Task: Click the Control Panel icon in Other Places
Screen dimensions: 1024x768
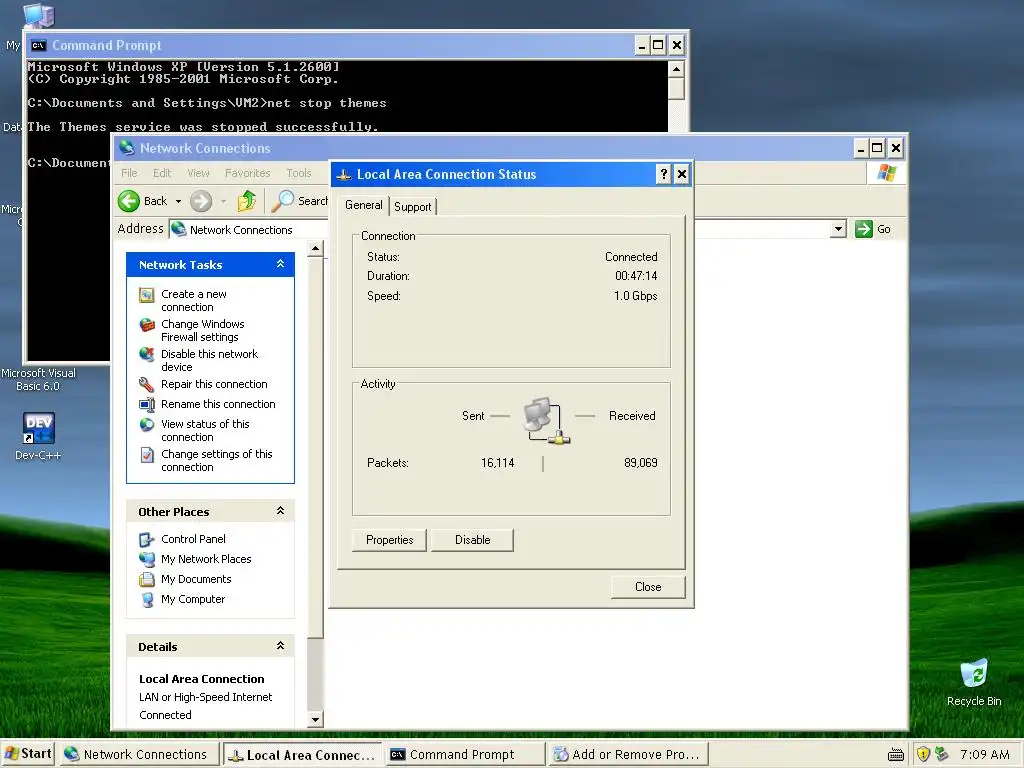Action: 147,540
